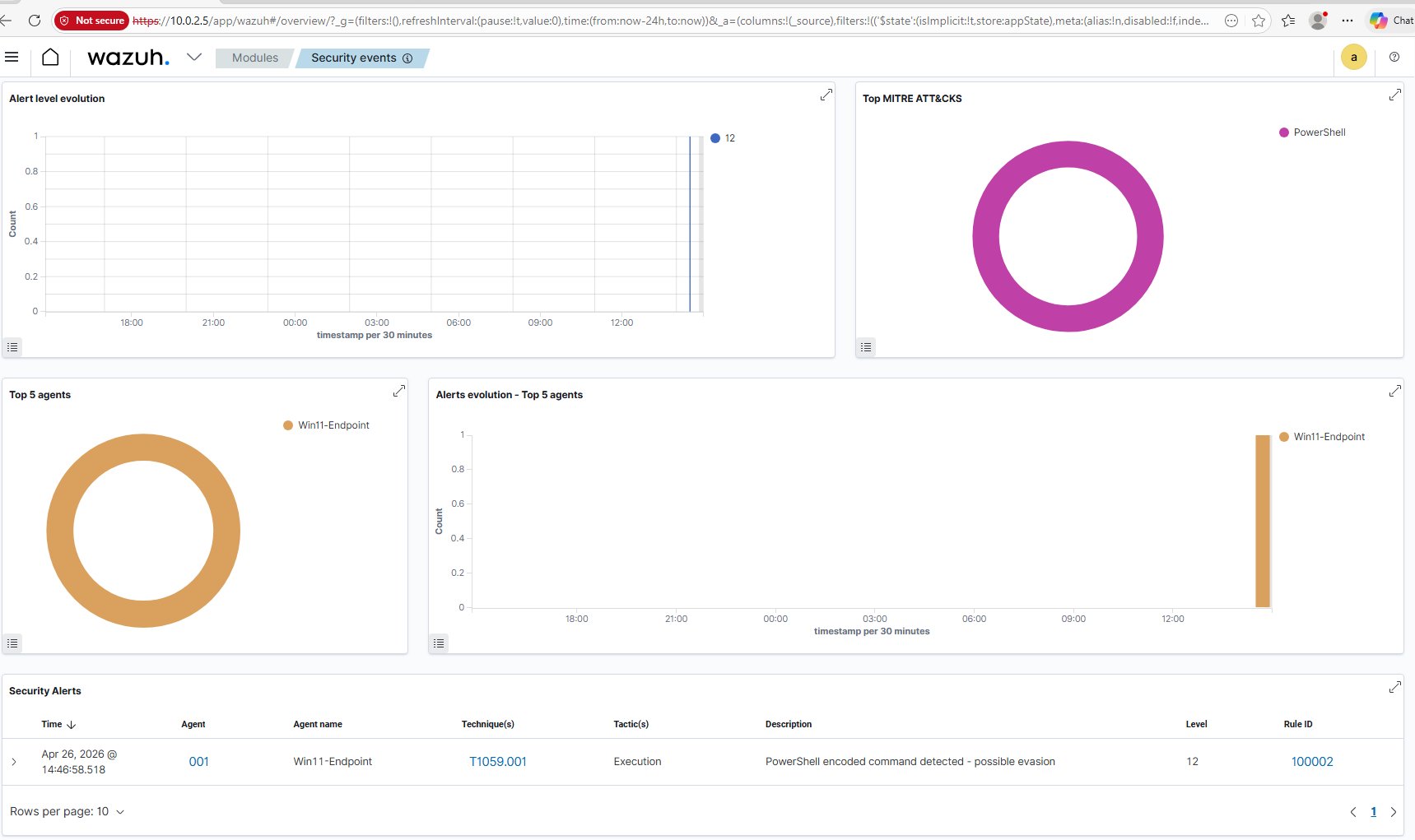Click the Win11-Endpoint agent name cell

[x=333, y=762]
